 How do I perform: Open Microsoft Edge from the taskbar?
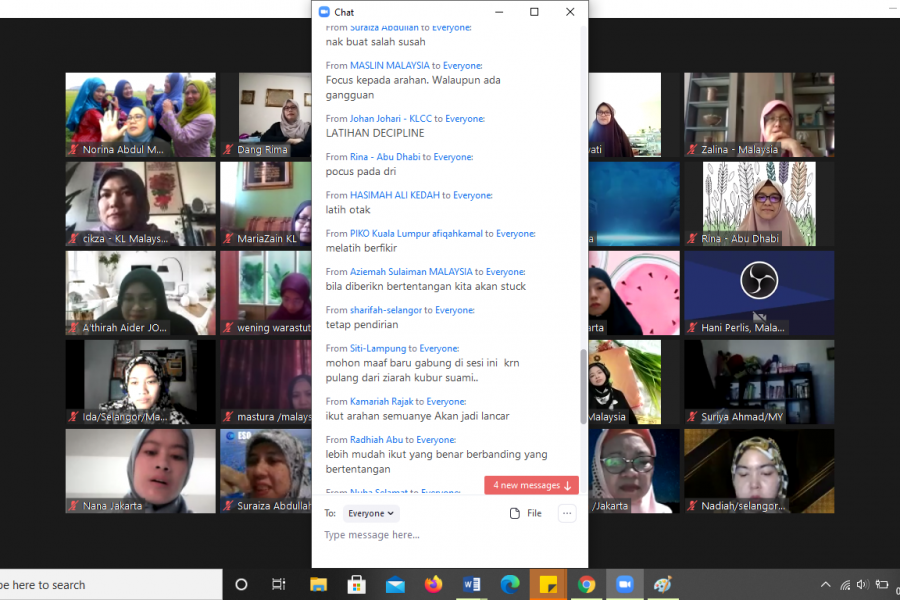510,585
